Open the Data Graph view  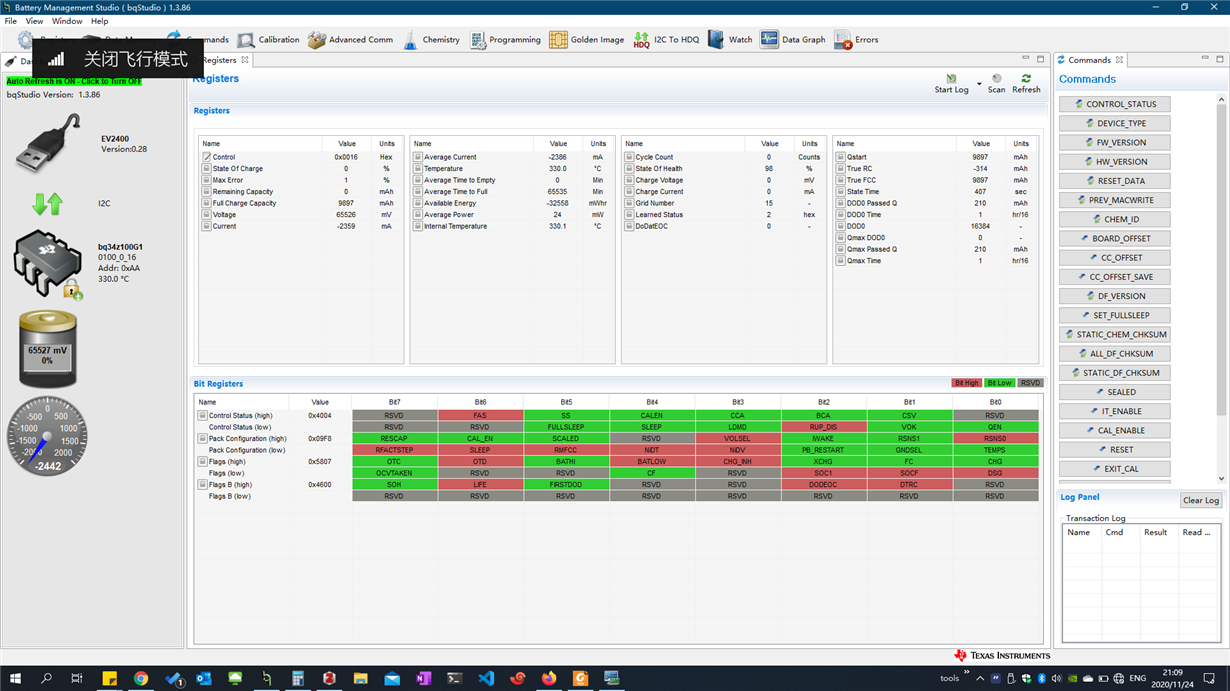pyautogui.click(x=793, y=40)
